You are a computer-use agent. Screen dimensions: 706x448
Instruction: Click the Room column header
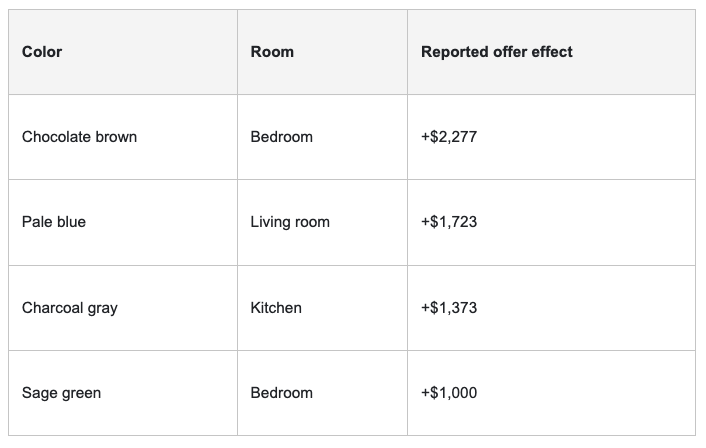(272, 52)
